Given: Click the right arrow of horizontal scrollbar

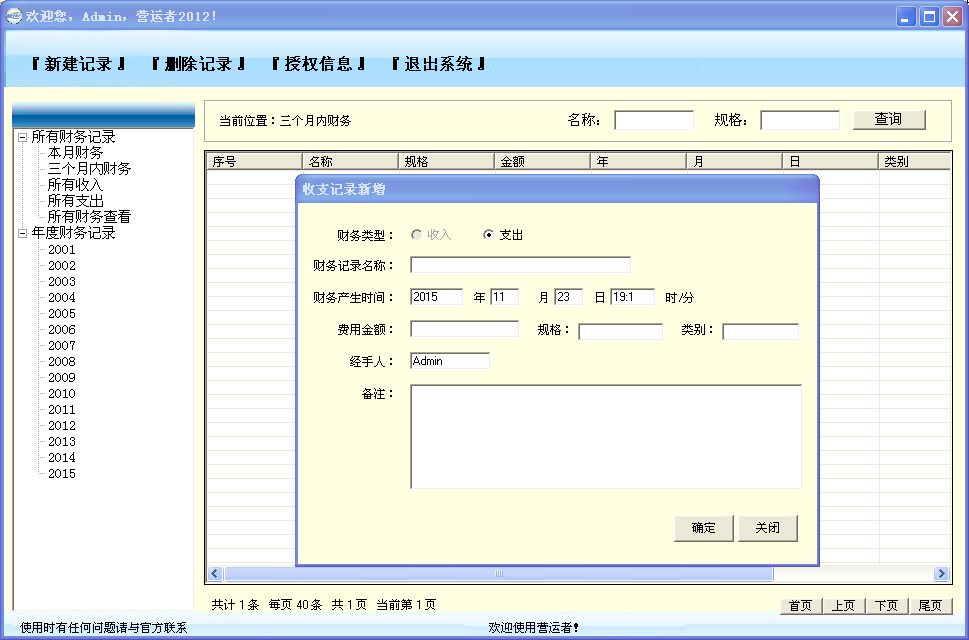Looking at the screenshot, I should tap(941, 573).
